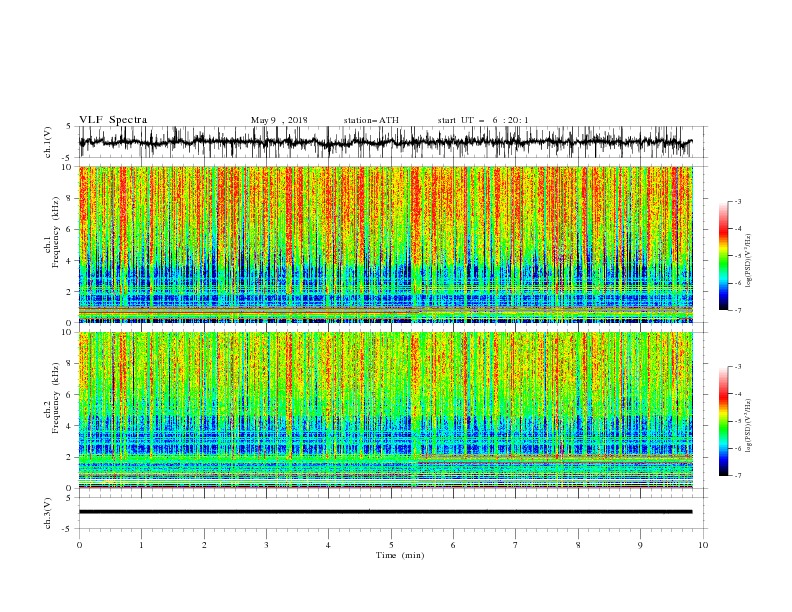Click time axis tick label '8'
Screen dimensions: 792x612
[x=578, y=545]
